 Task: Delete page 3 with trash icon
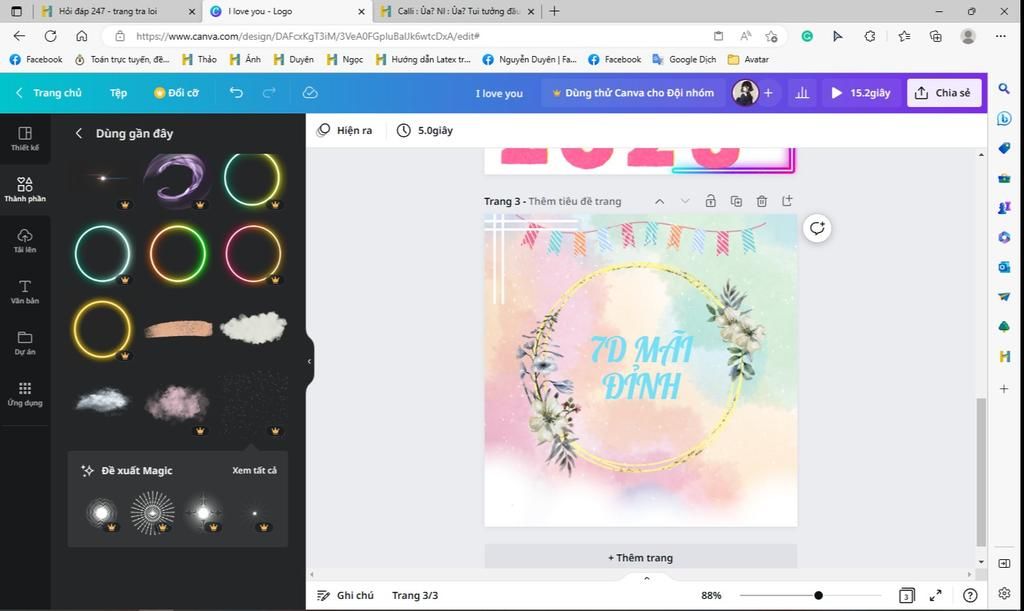click(761, 201)
